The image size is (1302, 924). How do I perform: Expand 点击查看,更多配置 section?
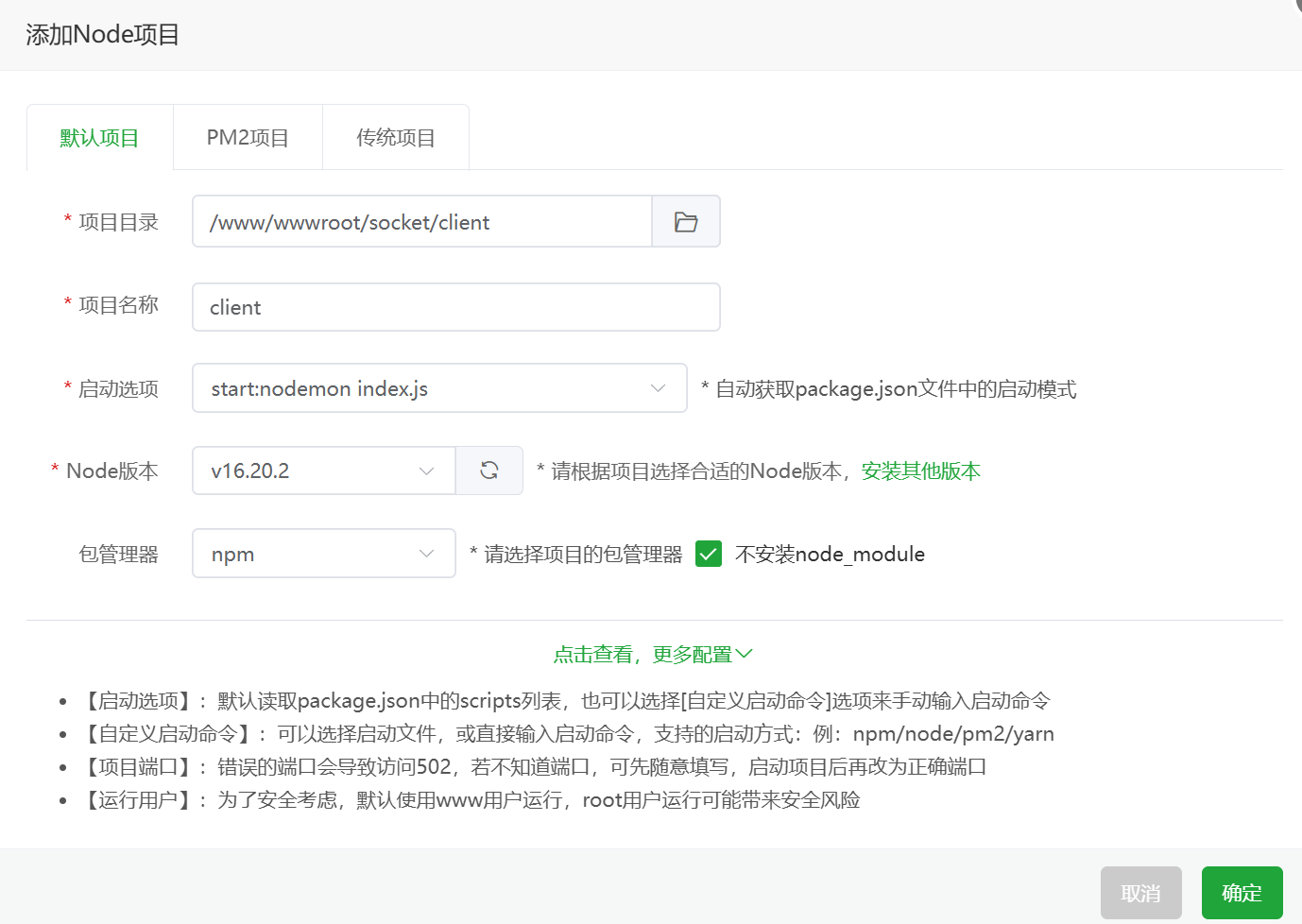(x=652, y=655)
